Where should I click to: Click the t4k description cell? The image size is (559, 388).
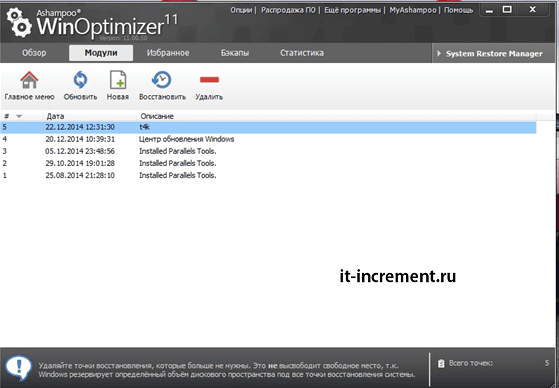(x=144, y=127)
